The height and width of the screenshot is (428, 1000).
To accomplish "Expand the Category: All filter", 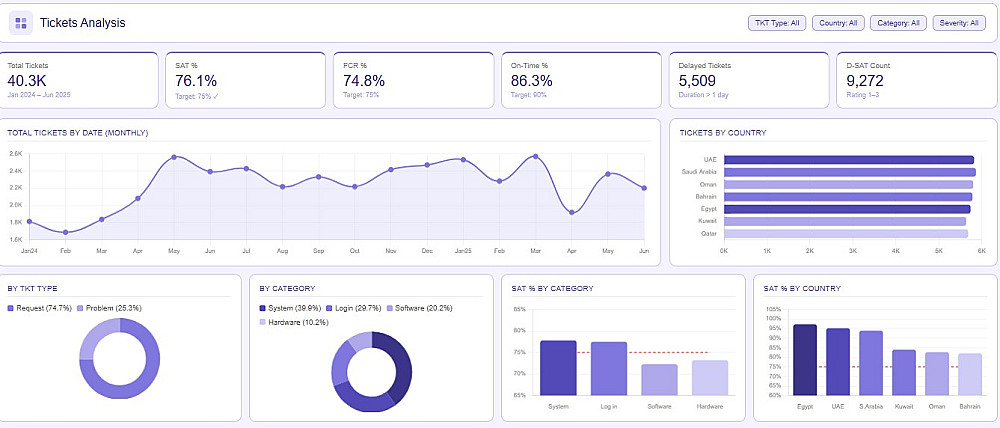I will [898, 23].
